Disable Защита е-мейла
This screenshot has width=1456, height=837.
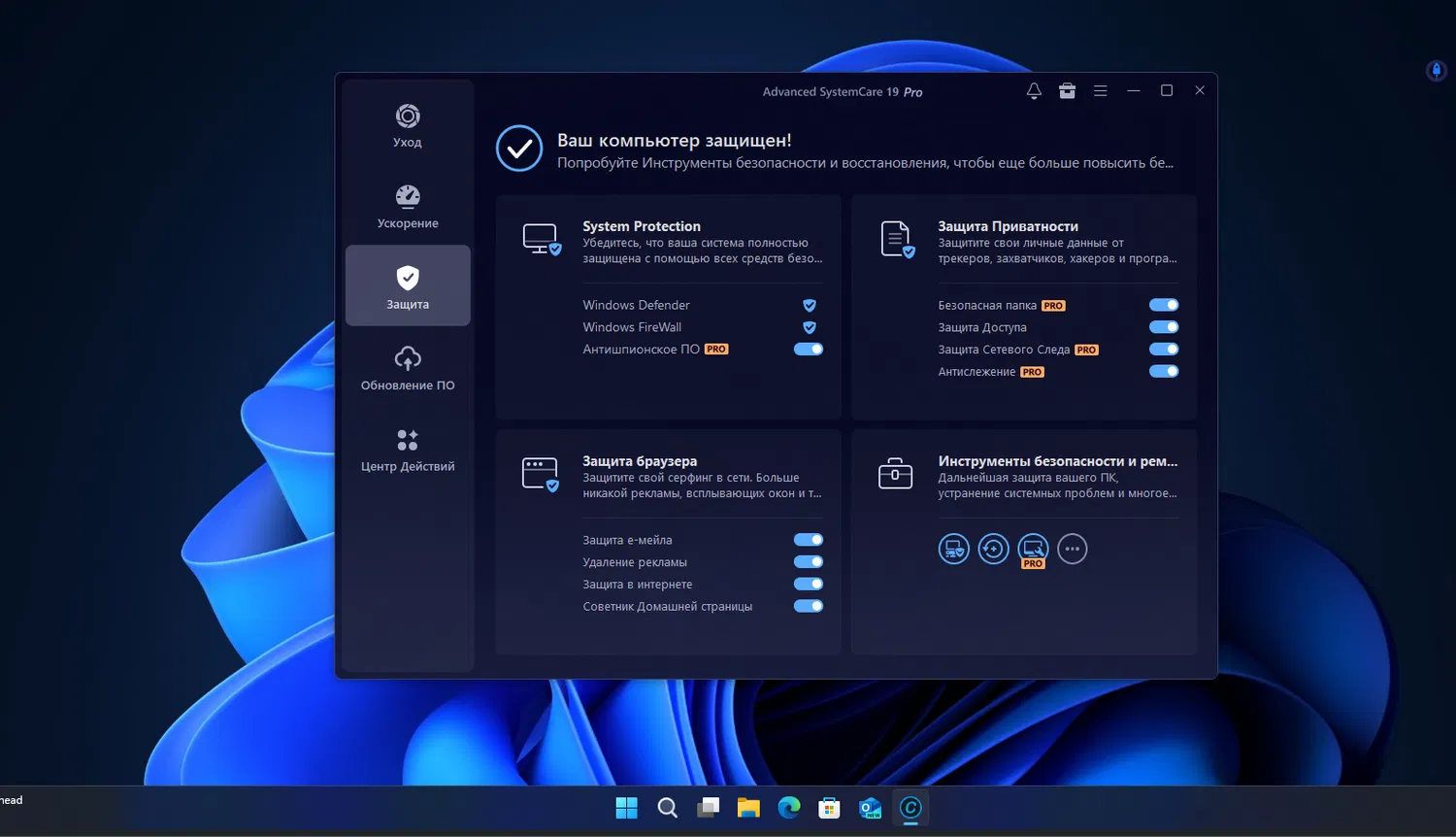(x=808, y=539)
